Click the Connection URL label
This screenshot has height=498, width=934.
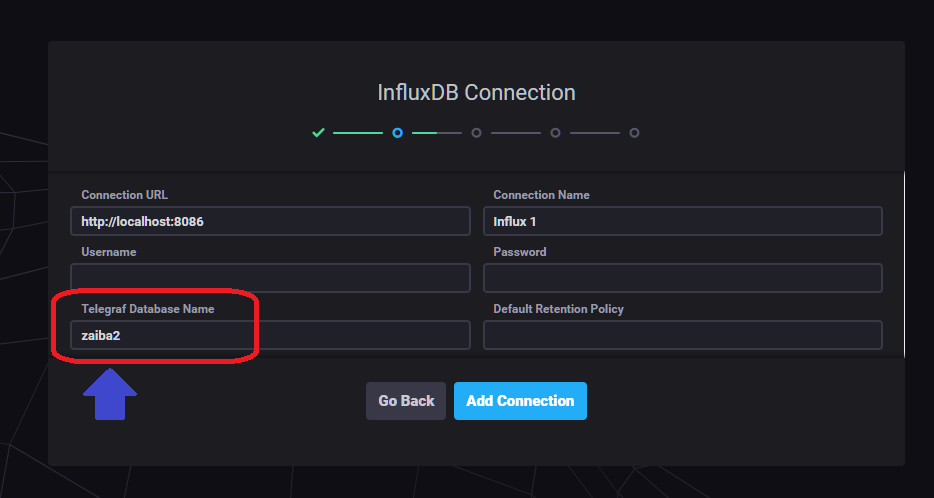(x=124, y=195)
